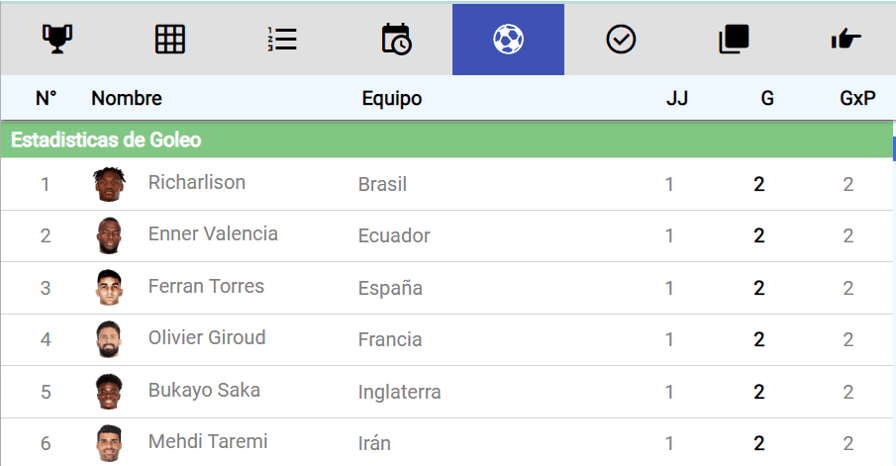Click the JJ column header
This screenshot has width=896, height=466.
(677, 98)
